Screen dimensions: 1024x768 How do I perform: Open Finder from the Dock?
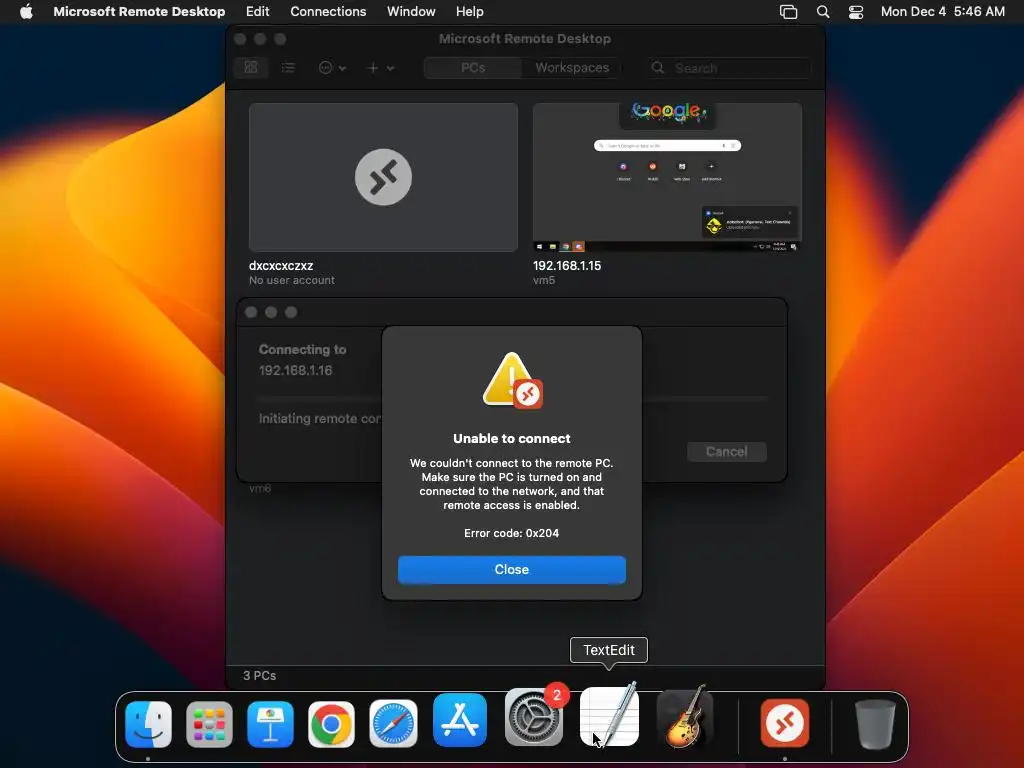tap(148, 724)
